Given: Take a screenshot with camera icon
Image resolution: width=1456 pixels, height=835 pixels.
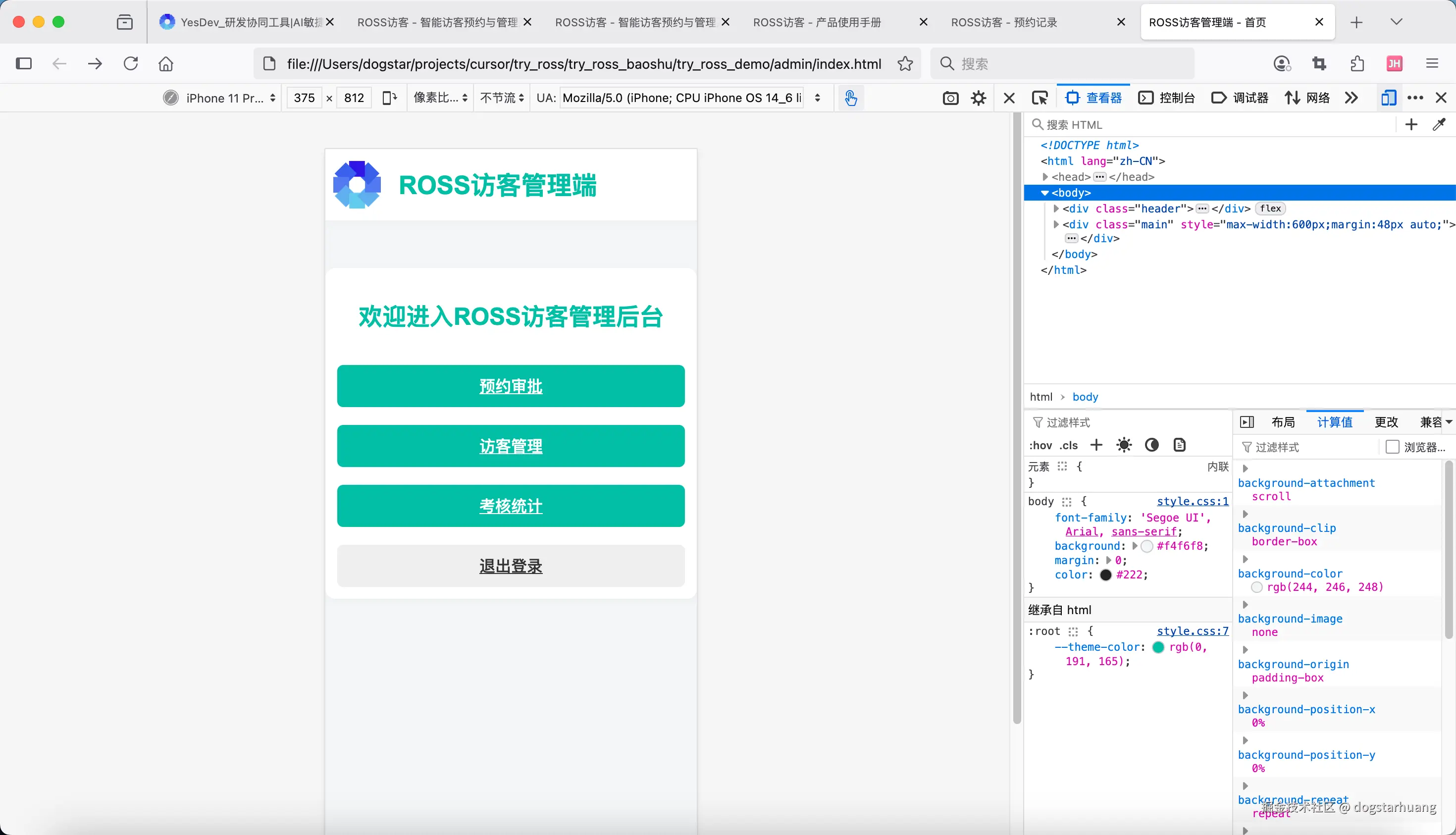Looking at the screenshot, I should (950, 98).
